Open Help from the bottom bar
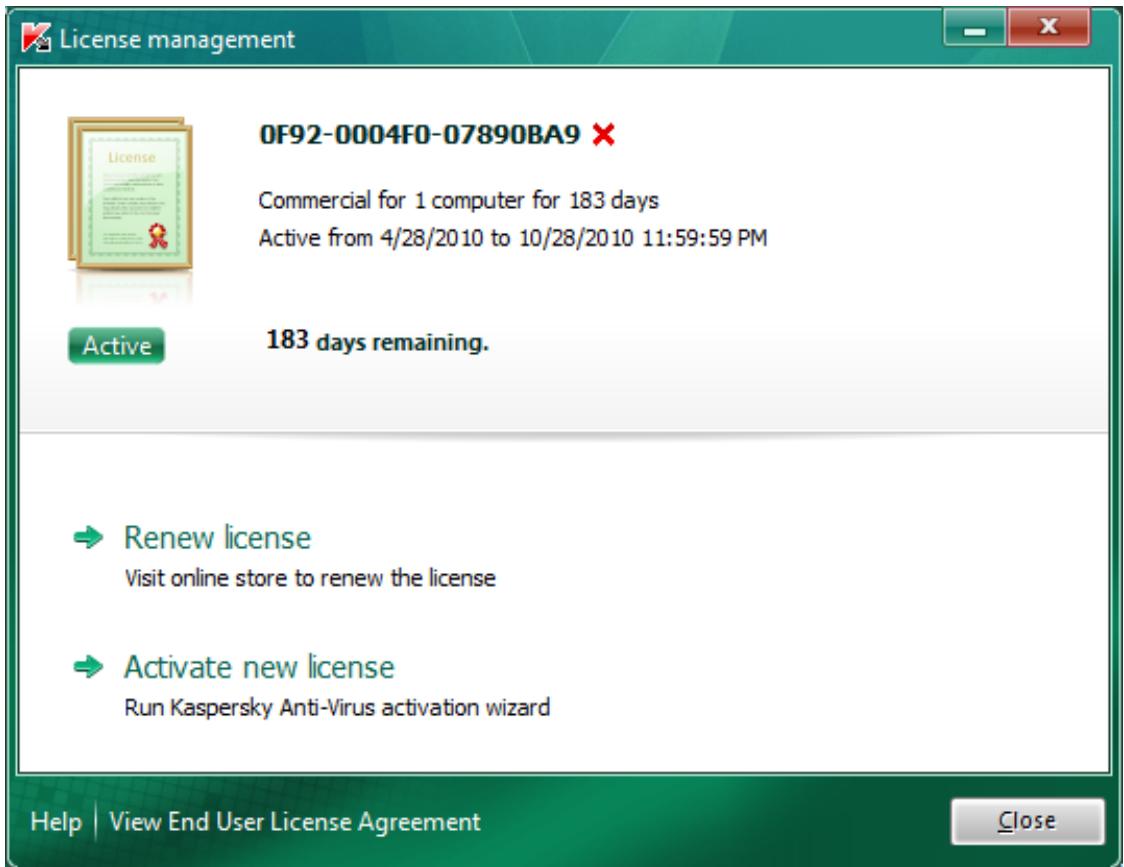The image size is (1124, 867). [x=56, y=822]
